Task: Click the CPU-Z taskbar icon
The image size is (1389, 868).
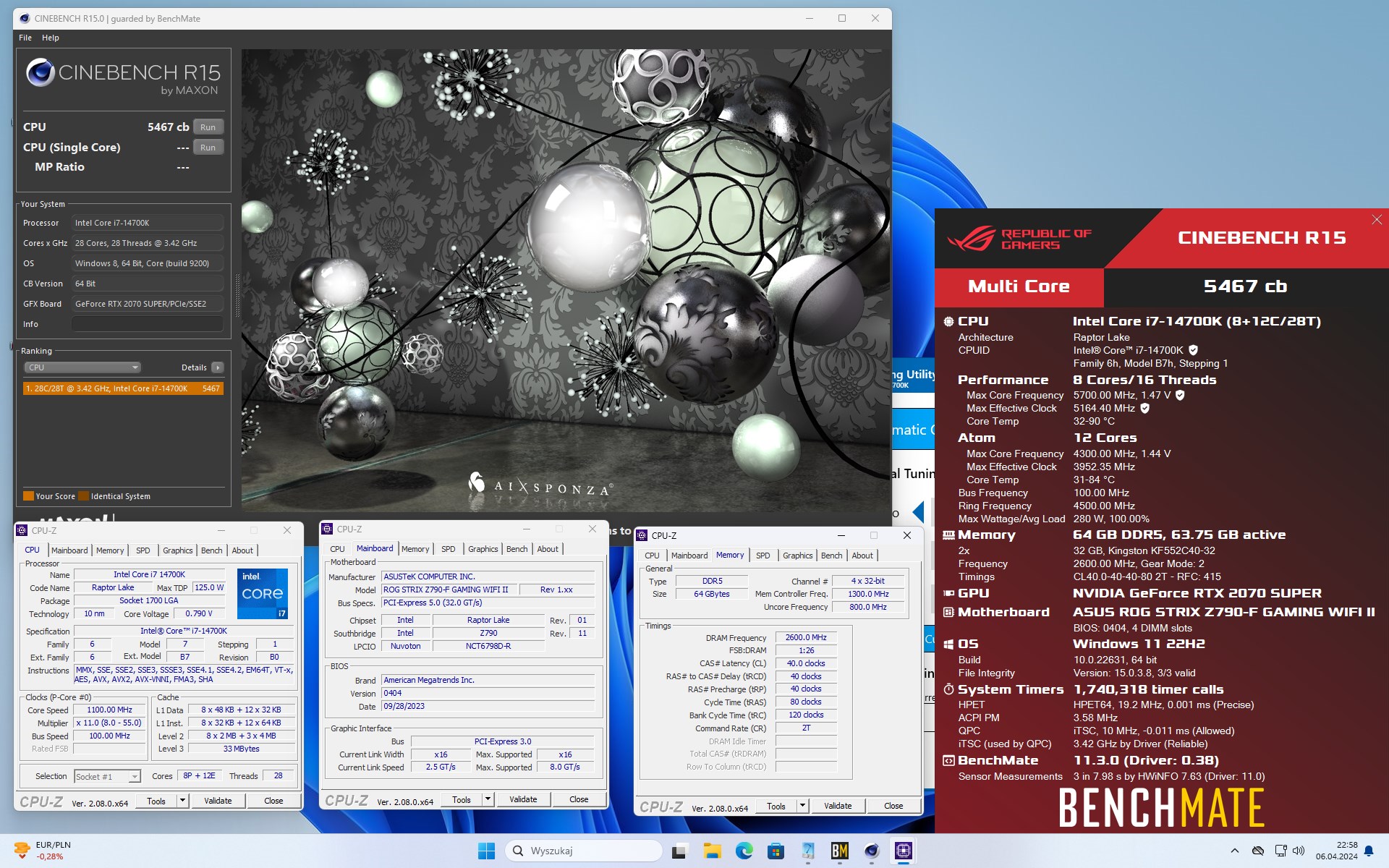Action: [904, 851]
